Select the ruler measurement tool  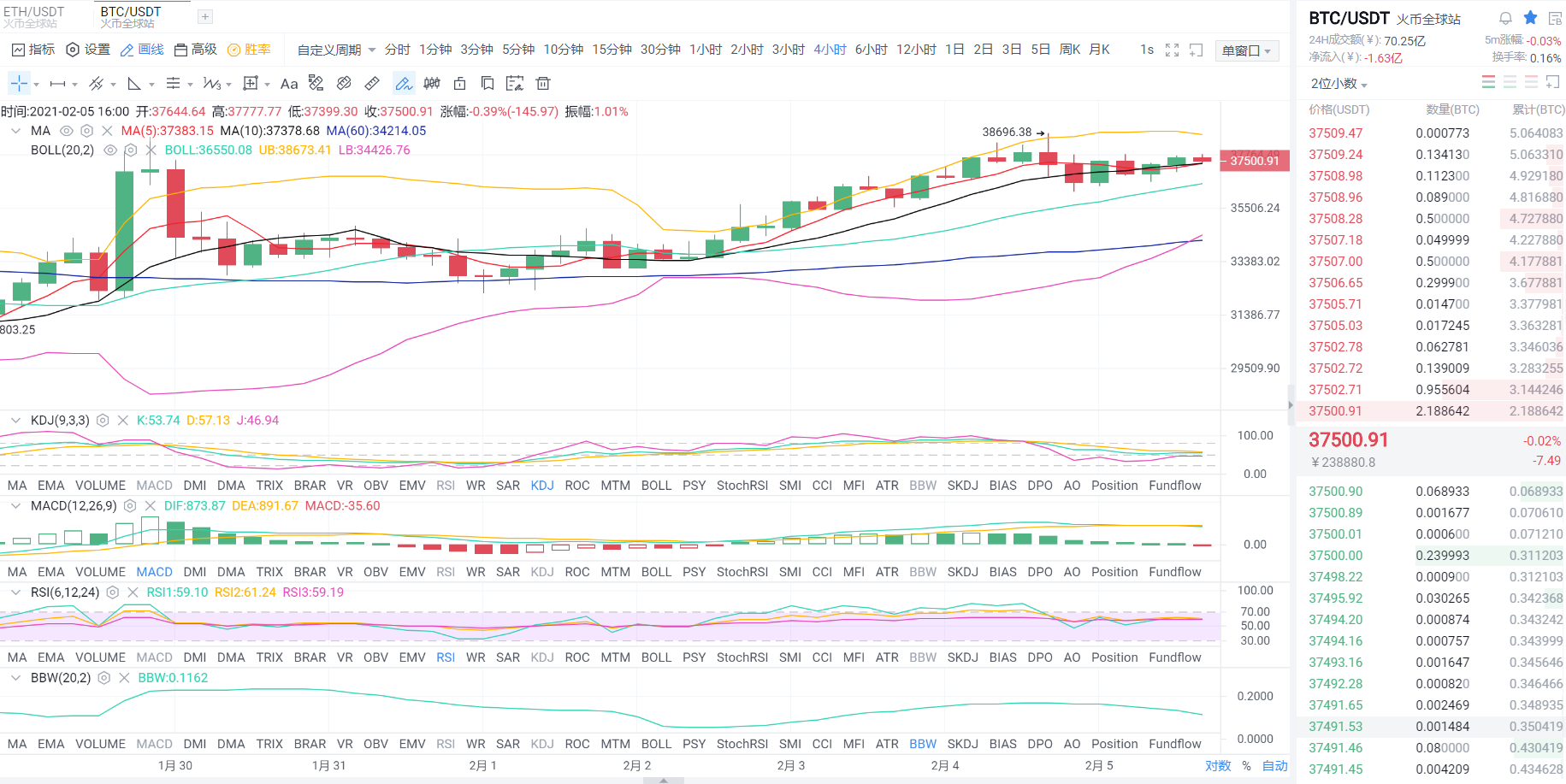(373, 83)
